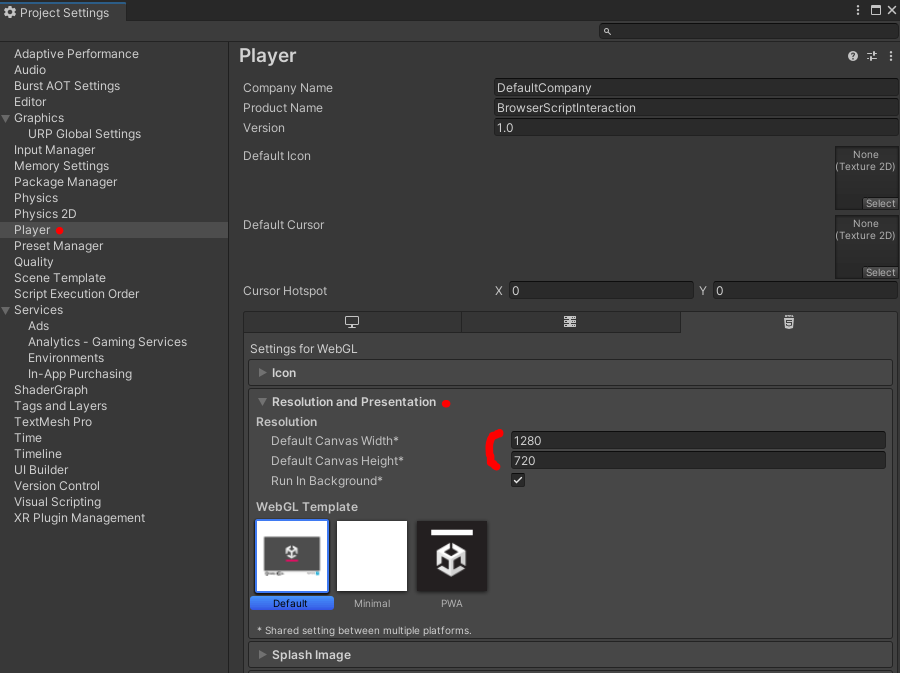Open the Project Settings window options menu
900x673 pixels.
[858, 10]
